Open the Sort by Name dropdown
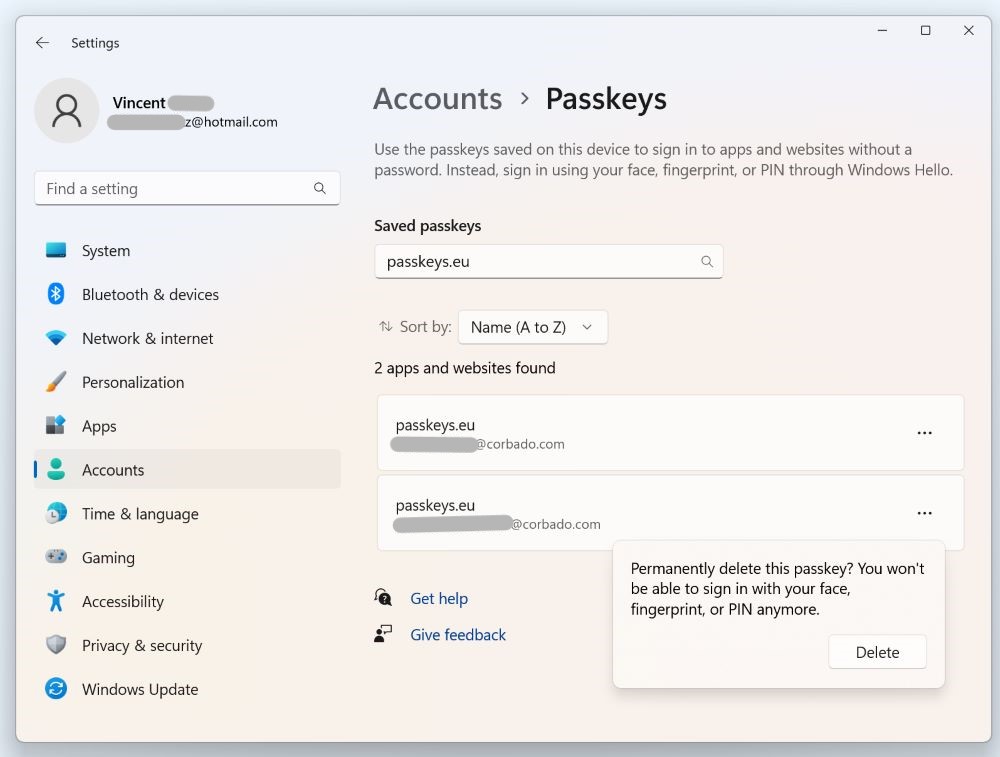The image size is (1000, 757). coord(532,326)
